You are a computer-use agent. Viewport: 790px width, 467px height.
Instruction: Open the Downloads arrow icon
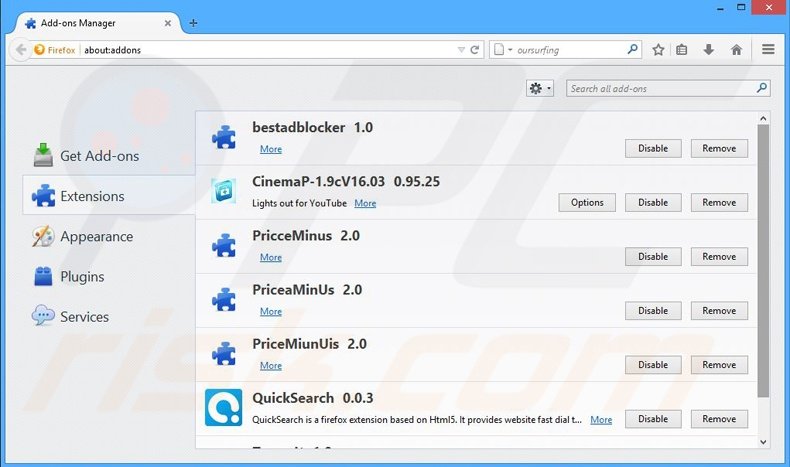point(709,49)
